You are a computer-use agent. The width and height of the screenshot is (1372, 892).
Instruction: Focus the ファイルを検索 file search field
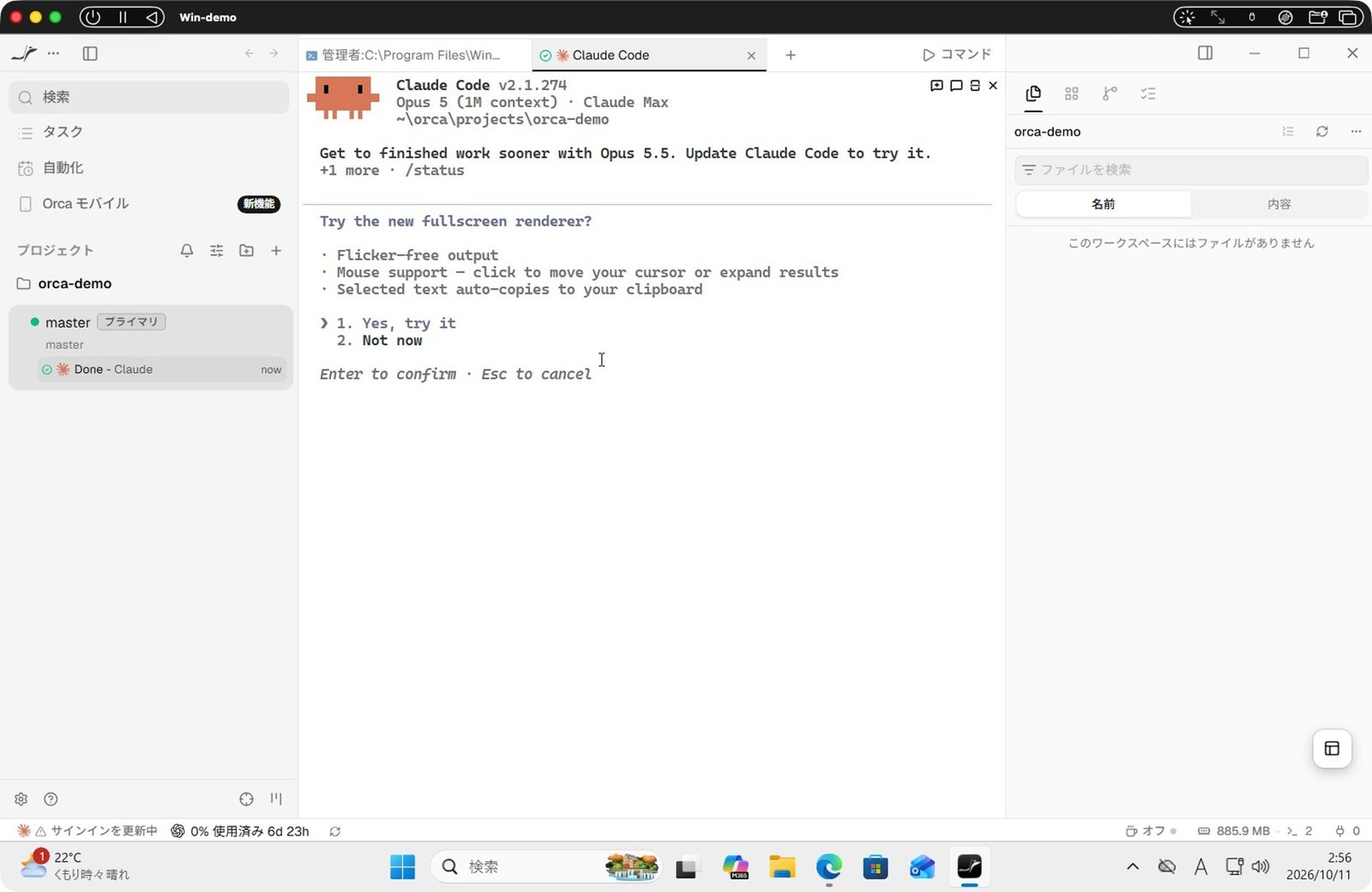[1191, 170]
